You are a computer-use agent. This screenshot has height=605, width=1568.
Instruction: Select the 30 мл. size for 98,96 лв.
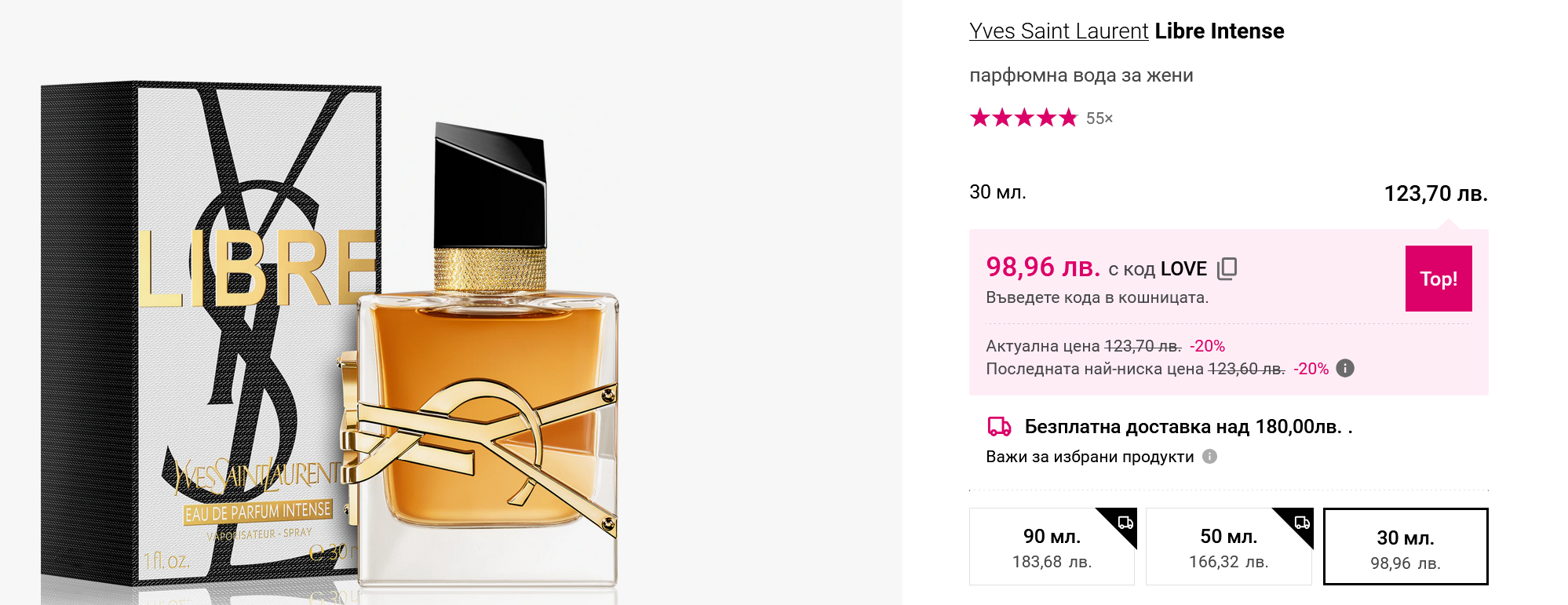click(1405, 547)
